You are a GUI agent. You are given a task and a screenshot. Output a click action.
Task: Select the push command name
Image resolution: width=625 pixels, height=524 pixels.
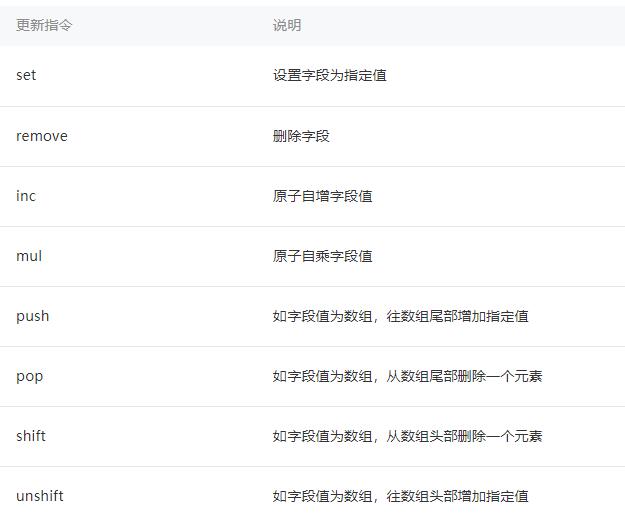[x=32, y=316]
